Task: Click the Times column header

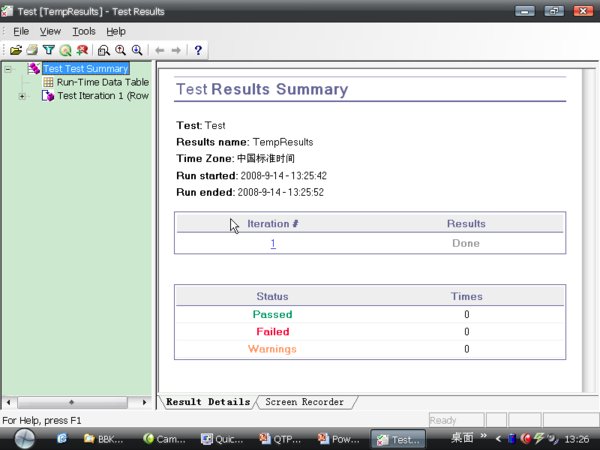Action: pos(466,297)
